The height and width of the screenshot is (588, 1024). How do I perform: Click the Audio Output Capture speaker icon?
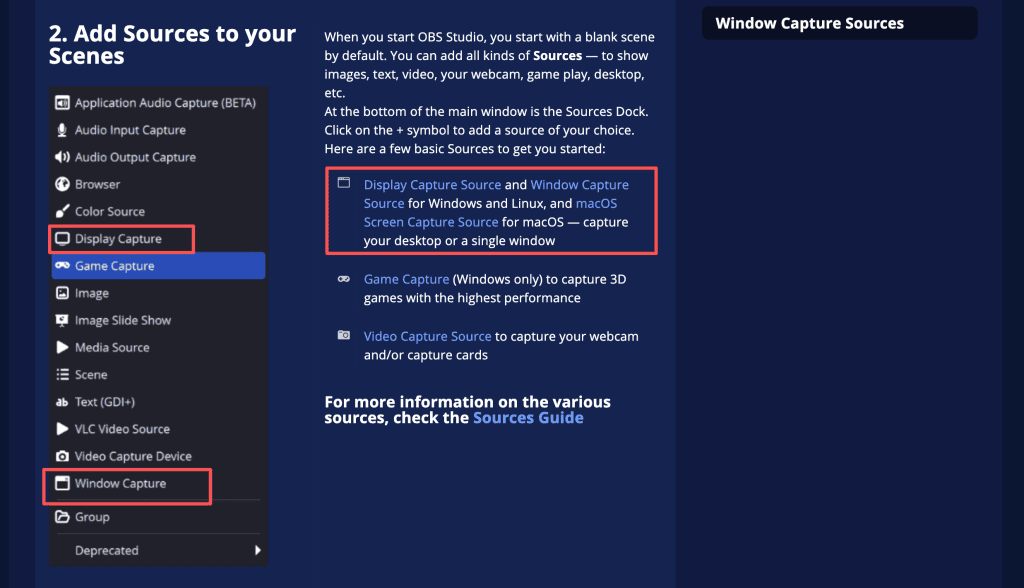[x=62, y=157]
